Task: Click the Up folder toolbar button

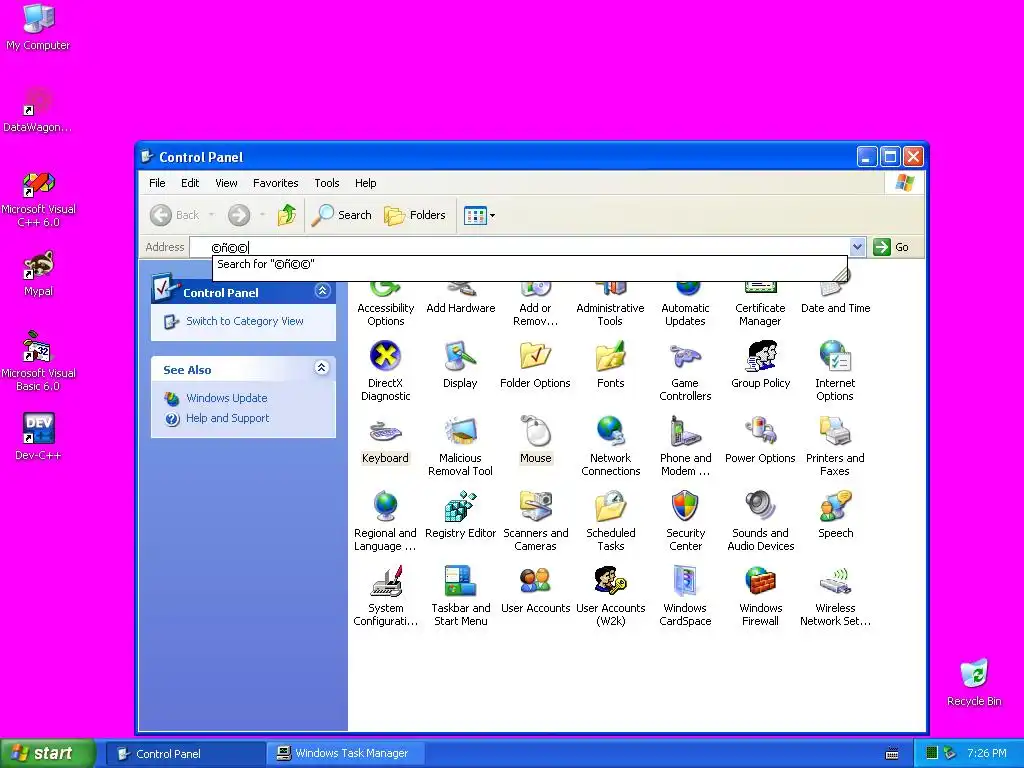Action: [x=287, y=215]
